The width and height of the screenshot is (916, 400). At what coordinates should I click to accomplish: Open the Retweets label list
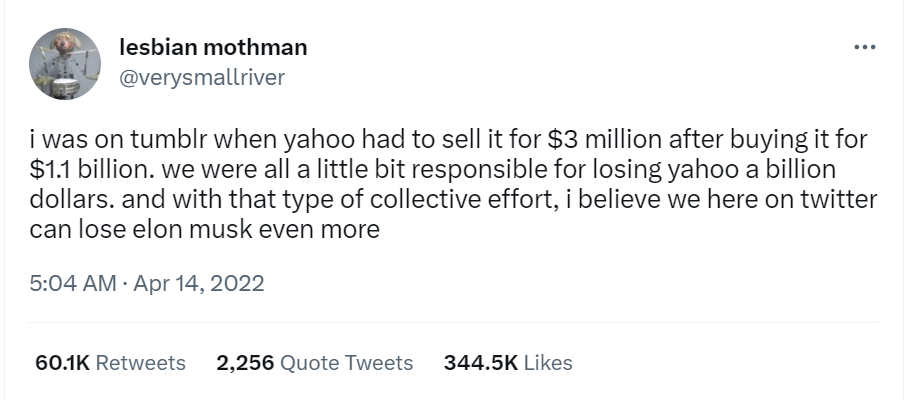[140, 362]
